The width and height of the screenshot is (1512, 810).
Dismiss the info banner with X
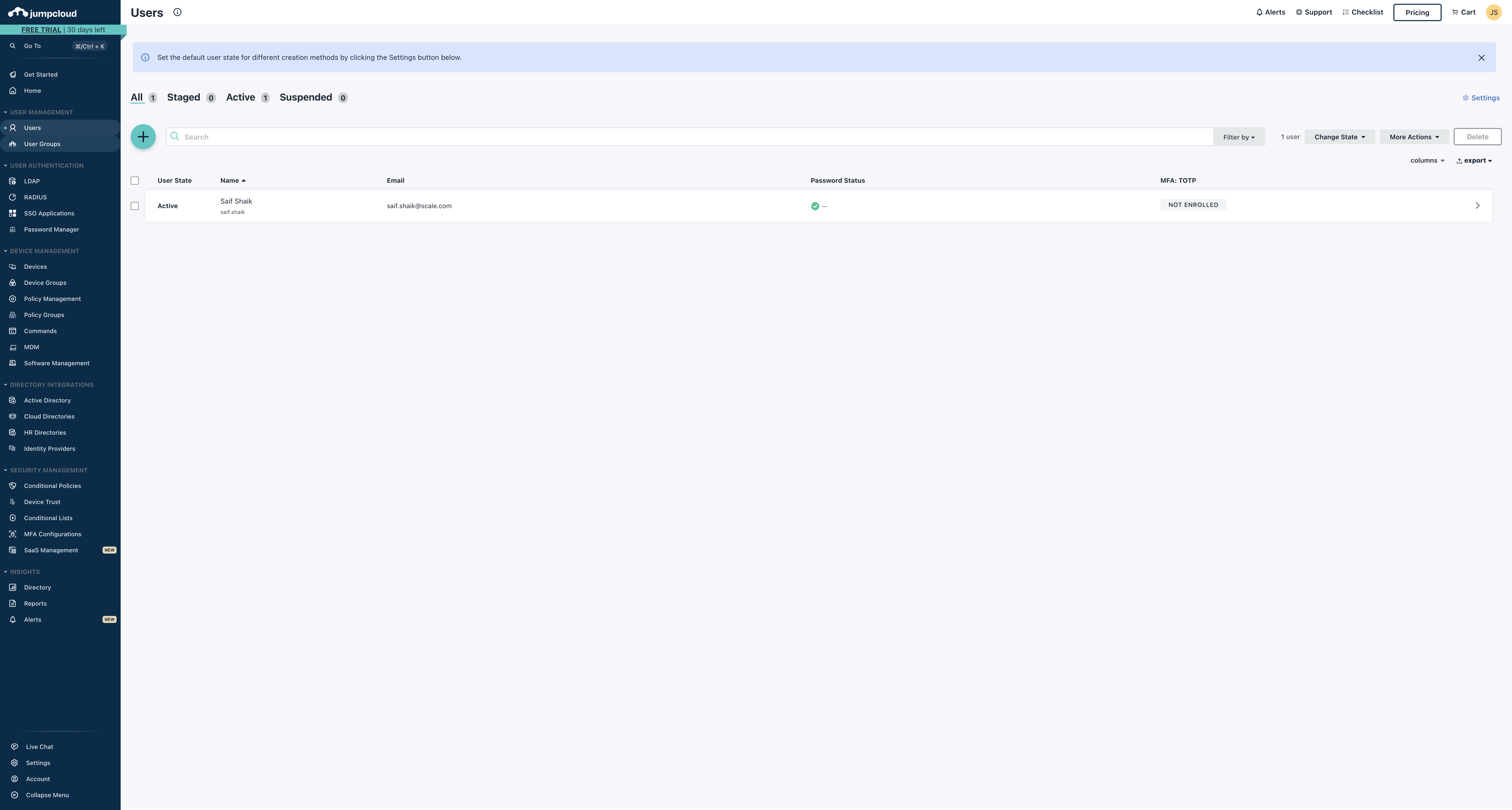[1482, 58]
